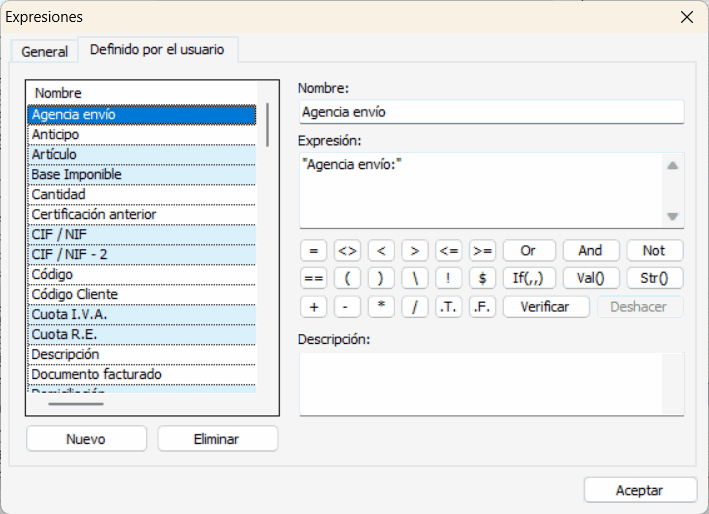709x514 pixels.
Task: Insert the exclamation mark operator
Action: pos(449,278)
